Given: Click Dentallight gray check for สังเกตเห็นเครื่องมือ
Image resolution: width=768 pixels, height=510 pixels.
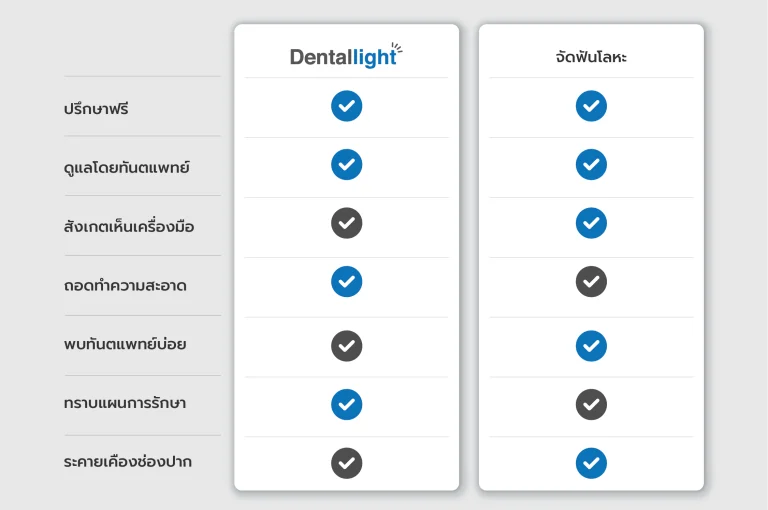Looking at the screenshot, I should coord(346,223).
